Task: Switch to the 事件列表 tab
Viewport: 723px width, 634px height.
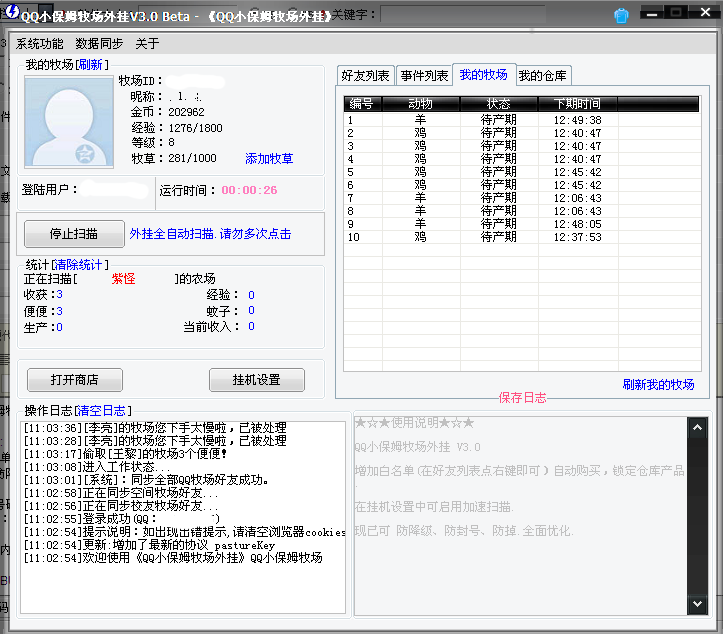Action: click(x=424, y=76)
